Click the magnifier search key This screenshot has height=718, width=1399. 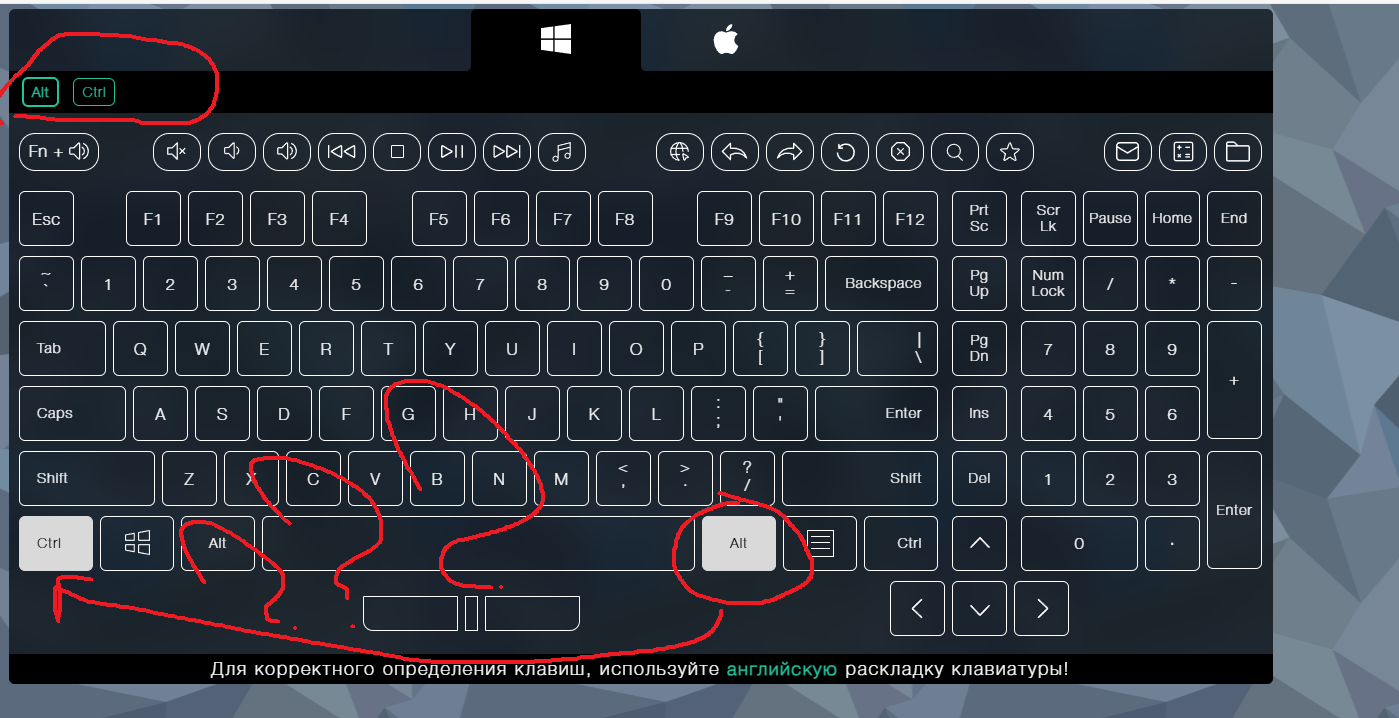tap(955, 152)
